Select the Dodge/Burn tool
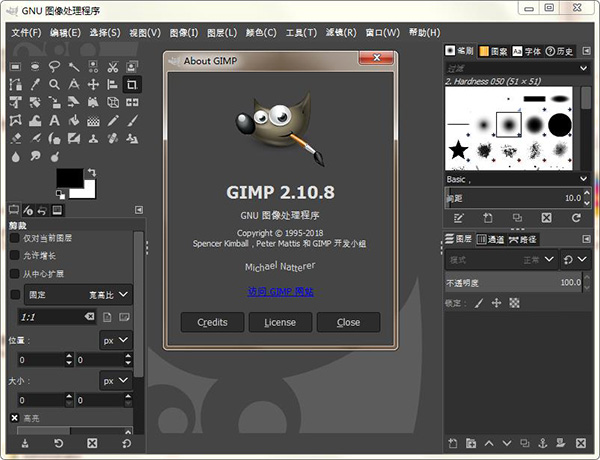The image size is (600, 460). click(54, 157)
